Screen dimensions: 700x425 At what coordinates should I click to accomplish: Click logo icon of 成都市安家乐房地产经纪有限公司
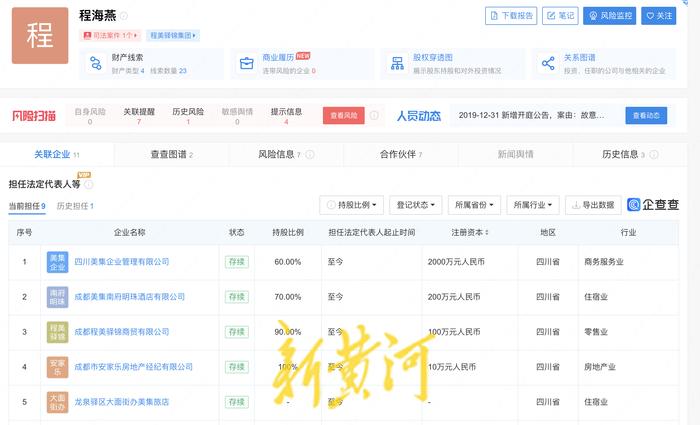[58, 367]
